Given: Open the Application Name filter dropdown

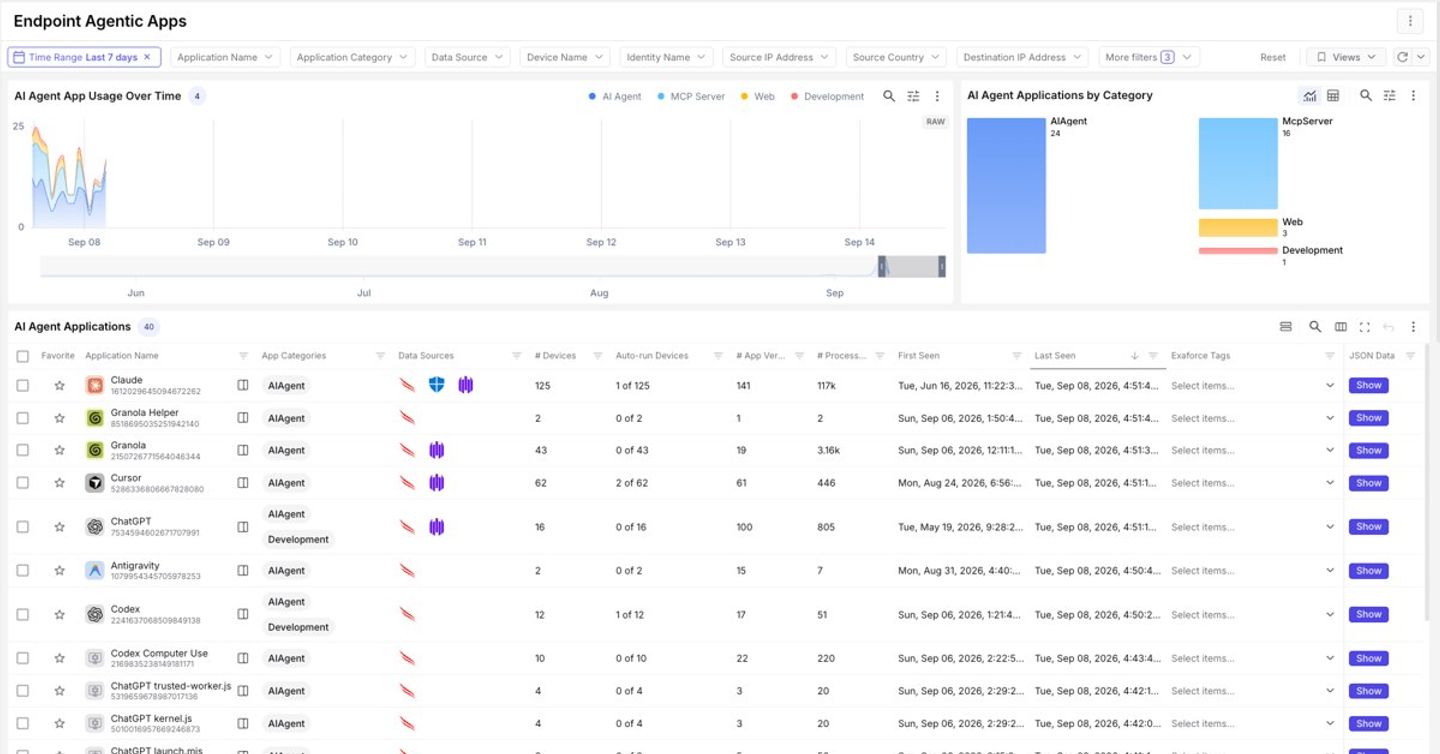Looking at the screenshot, I should [x=225, y=57].
